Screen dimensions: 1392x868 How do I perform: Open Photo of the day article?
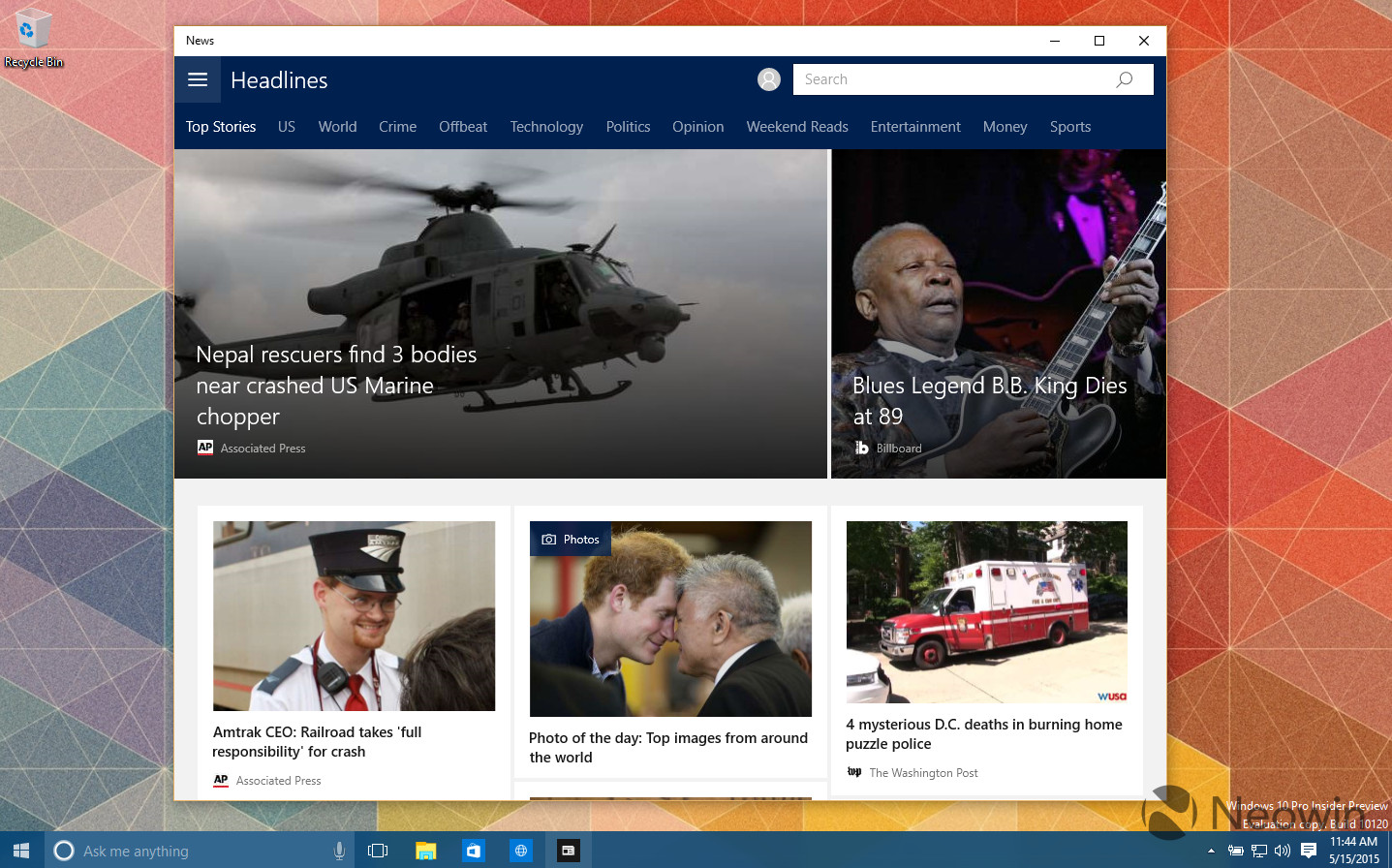668,748
